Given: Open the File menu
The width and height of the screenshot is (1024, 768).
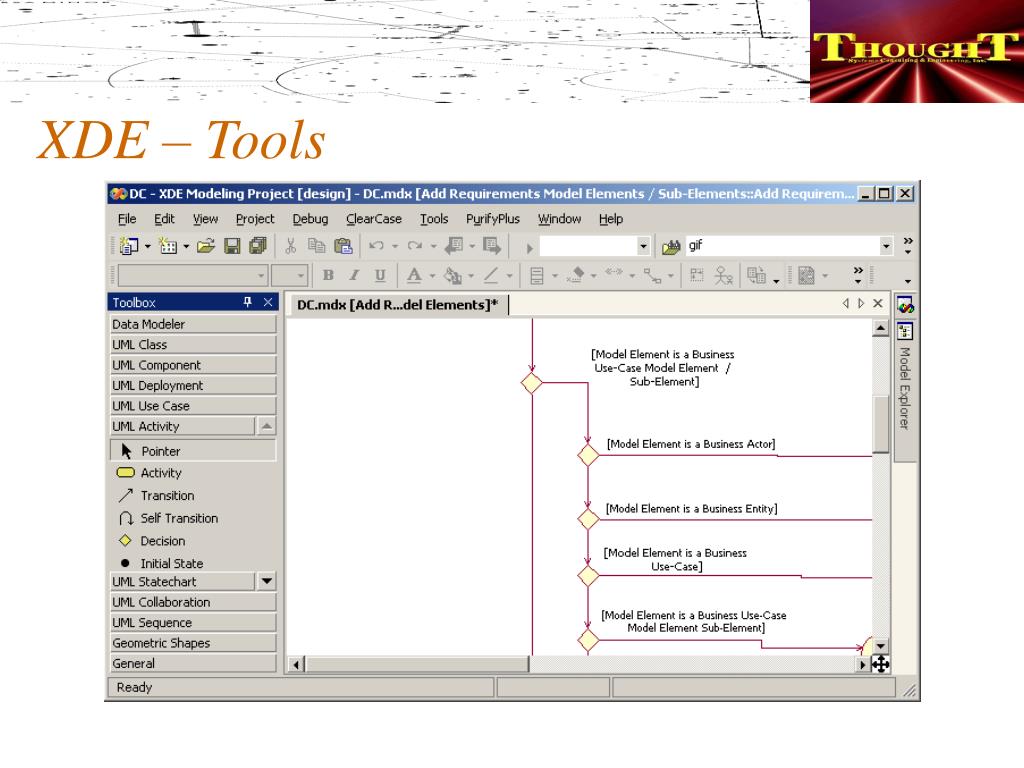Looking at the screenshot, I should [x=127, y=219].
